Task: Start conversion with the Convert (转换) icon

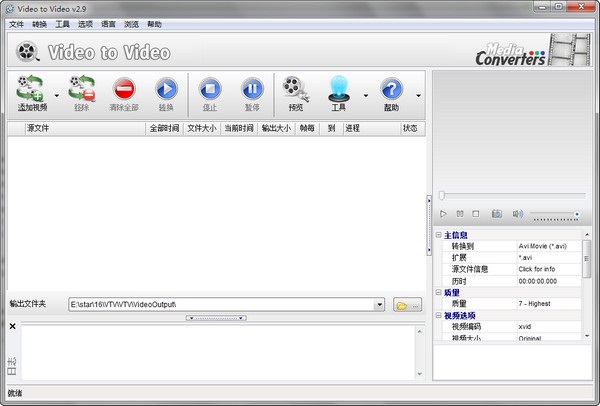Action: coord(166,90)
